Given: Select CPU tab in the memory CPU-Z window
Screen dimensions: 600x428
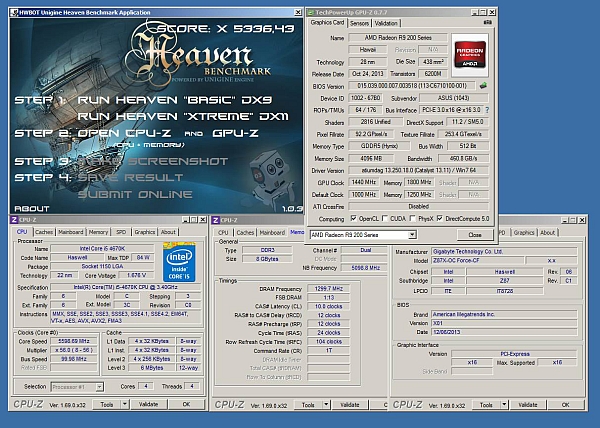Looking at the screenshot, I should click(x=223, y=232).
